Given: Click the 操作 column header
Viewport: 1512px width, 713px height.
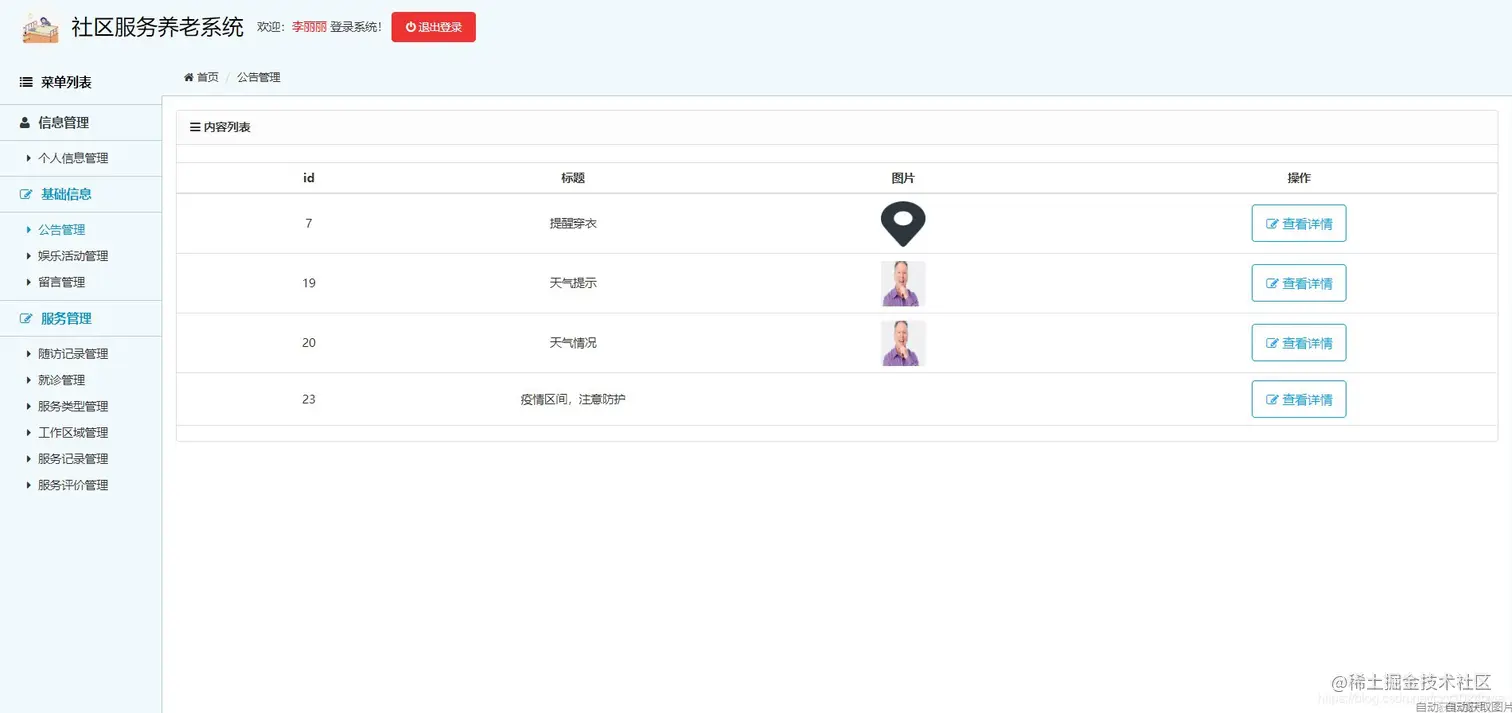Looking at the screenshot, I should [x=1299, y=178].
